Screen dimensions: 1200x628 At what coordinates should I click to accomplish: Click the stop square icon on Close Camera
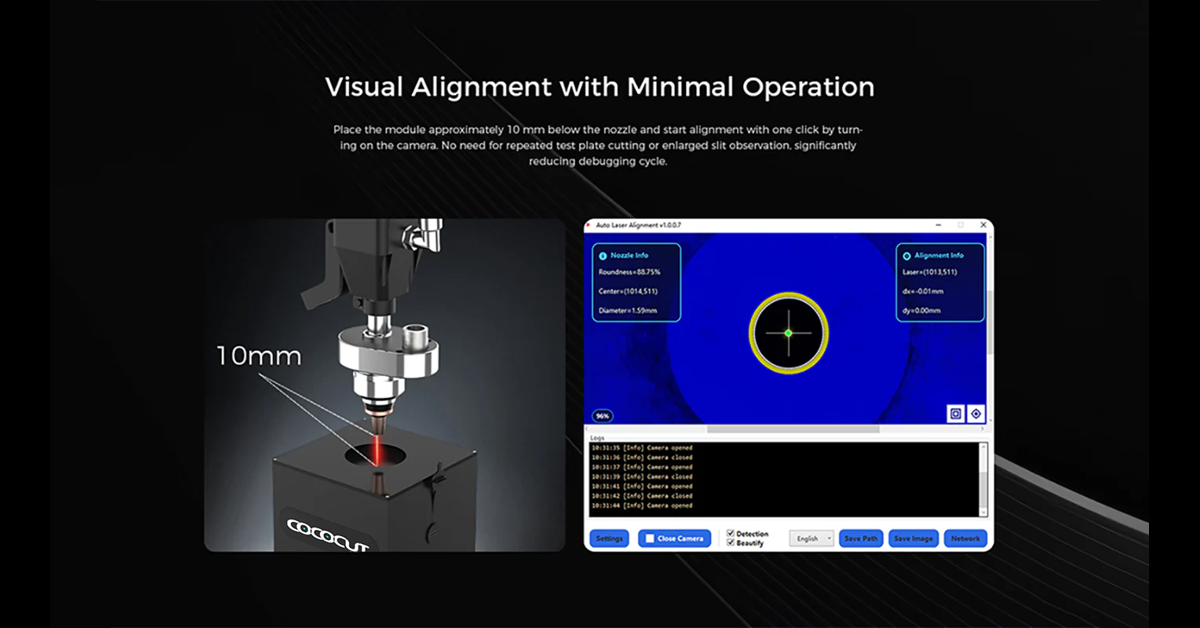coord(650,539)
